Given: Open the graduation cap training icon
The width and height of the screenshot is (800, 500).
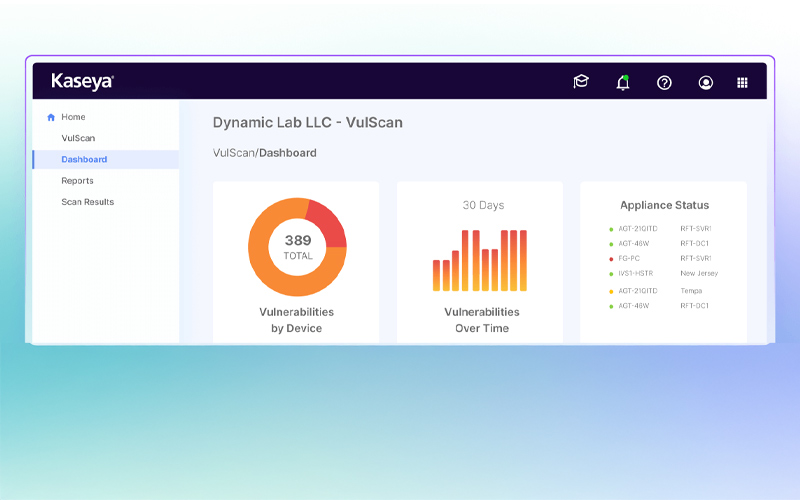Looking at the screenshot, I should point(581,82).
